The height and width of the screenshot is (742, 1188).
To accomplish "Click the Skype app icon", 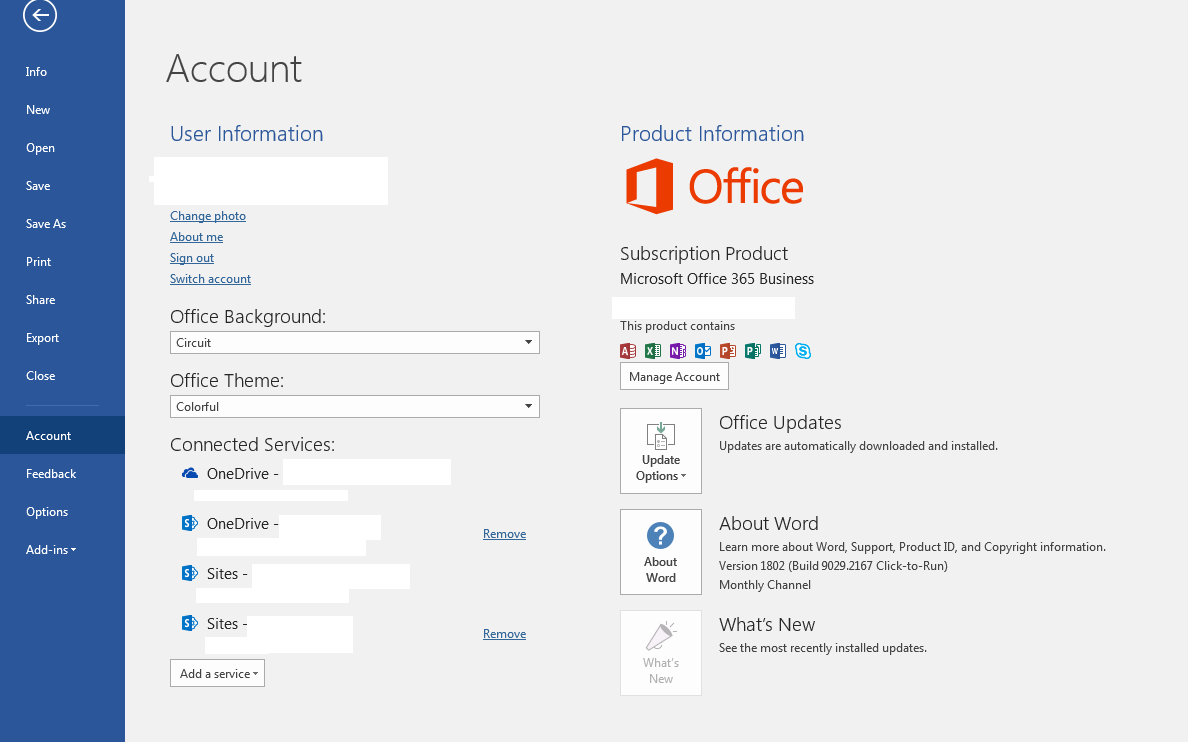I will [x=803, y=351].
